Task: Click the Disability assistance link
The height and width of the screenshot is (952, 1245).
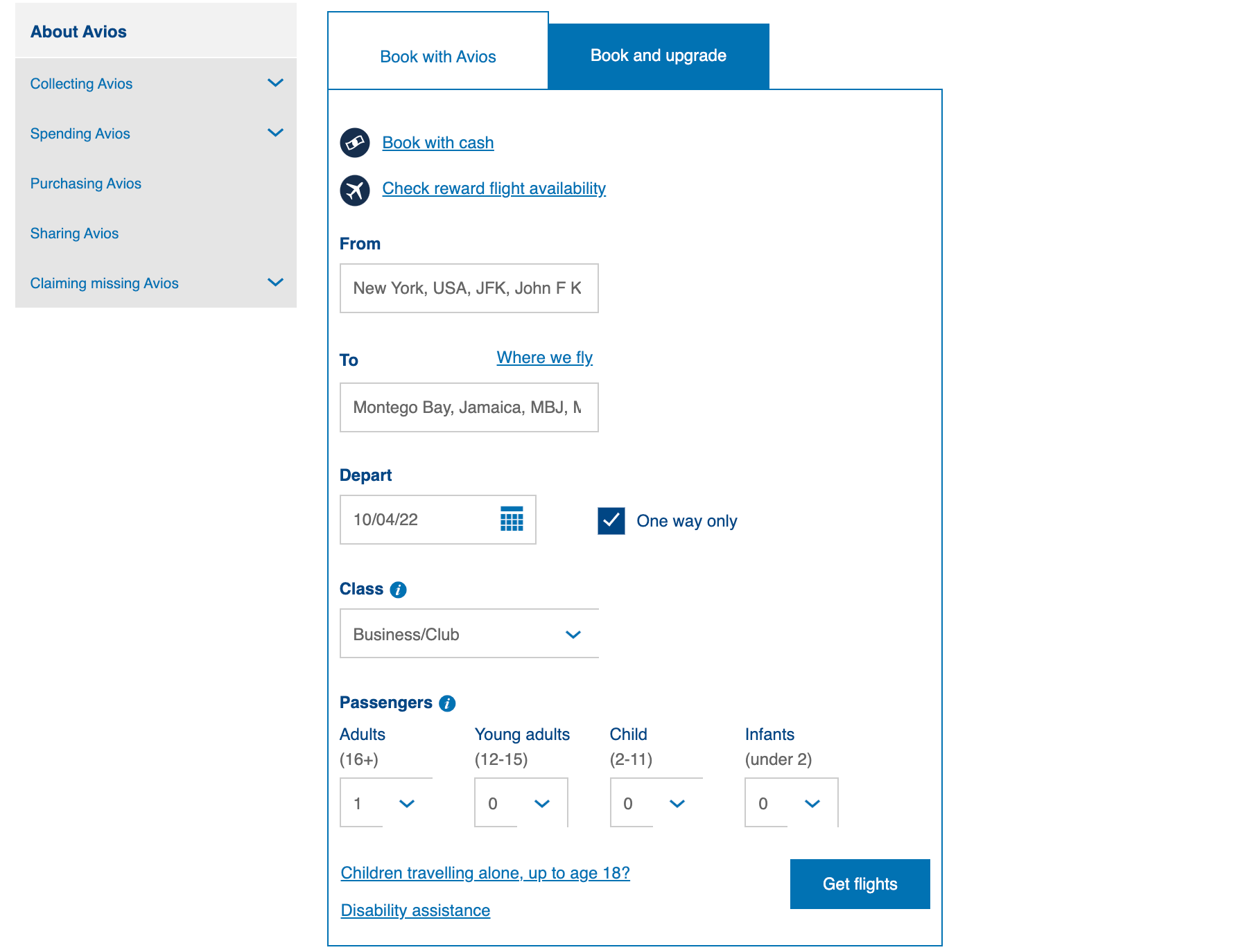Action: tap(415, 910)
